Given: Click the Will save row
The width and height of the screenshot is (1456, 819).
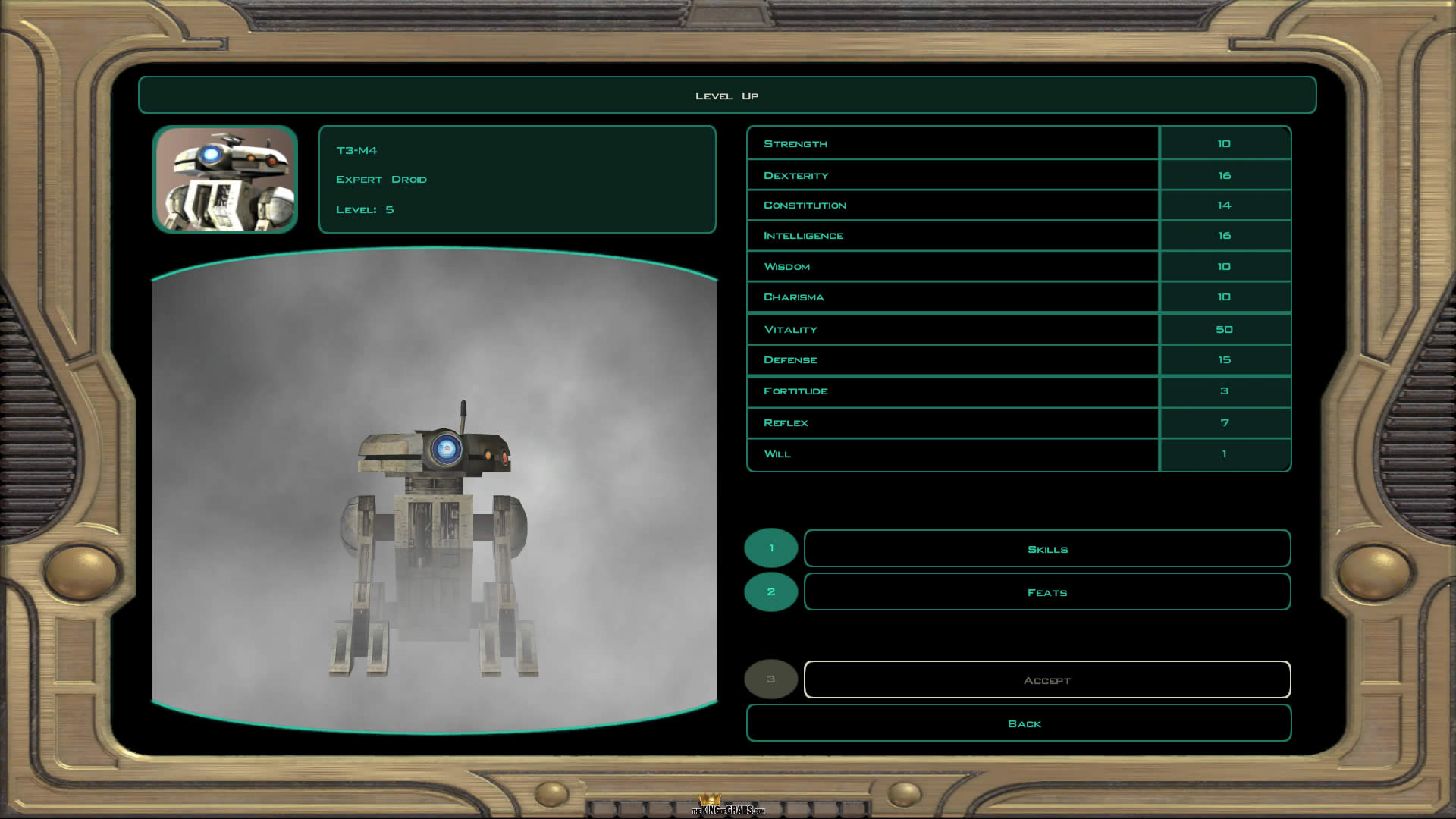Looking at the screenshot, I should click(952, 454).
